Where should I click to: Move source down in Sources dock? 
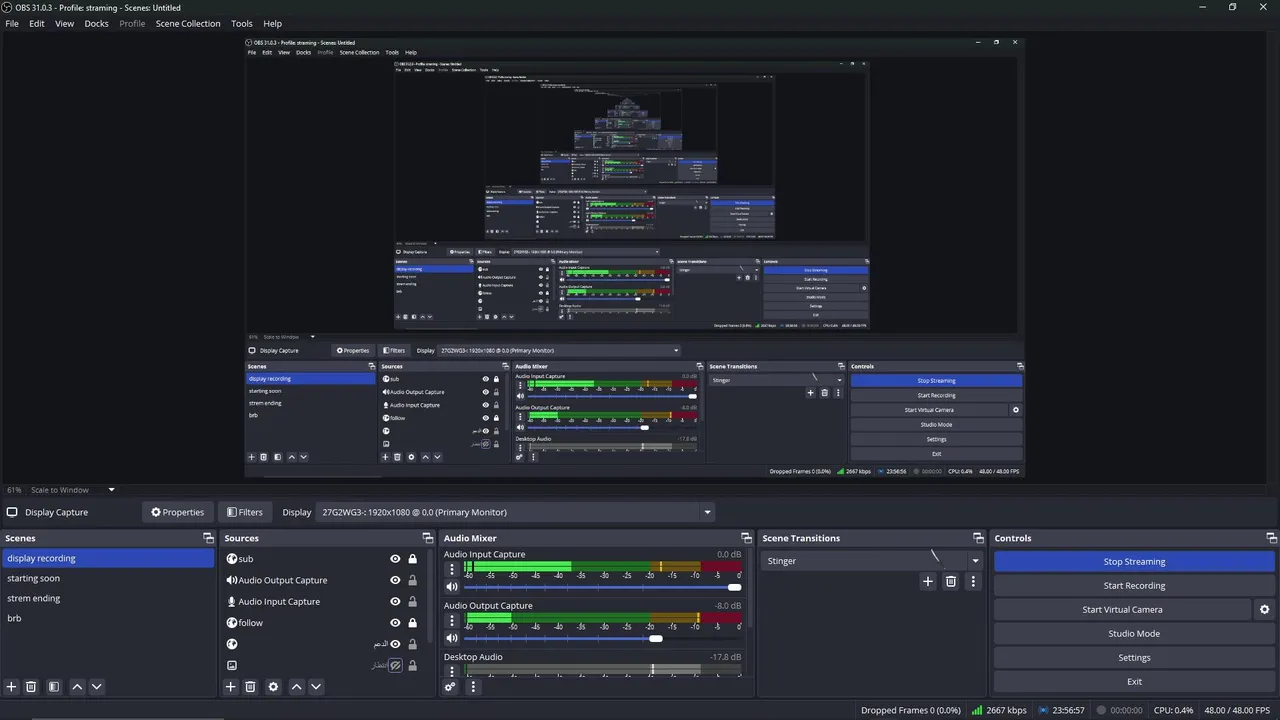point(316,687)
